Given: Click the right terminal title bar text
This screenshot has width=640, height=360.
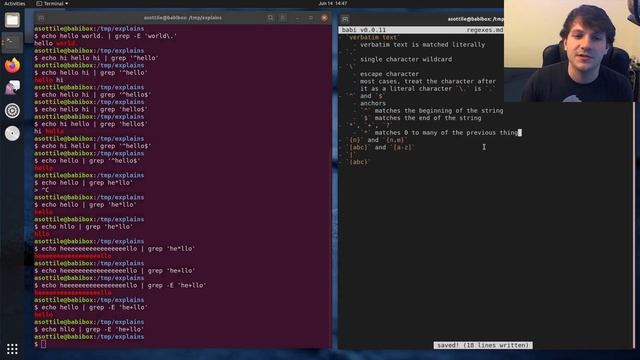Looking at the screenshot, I should (476, 19).
